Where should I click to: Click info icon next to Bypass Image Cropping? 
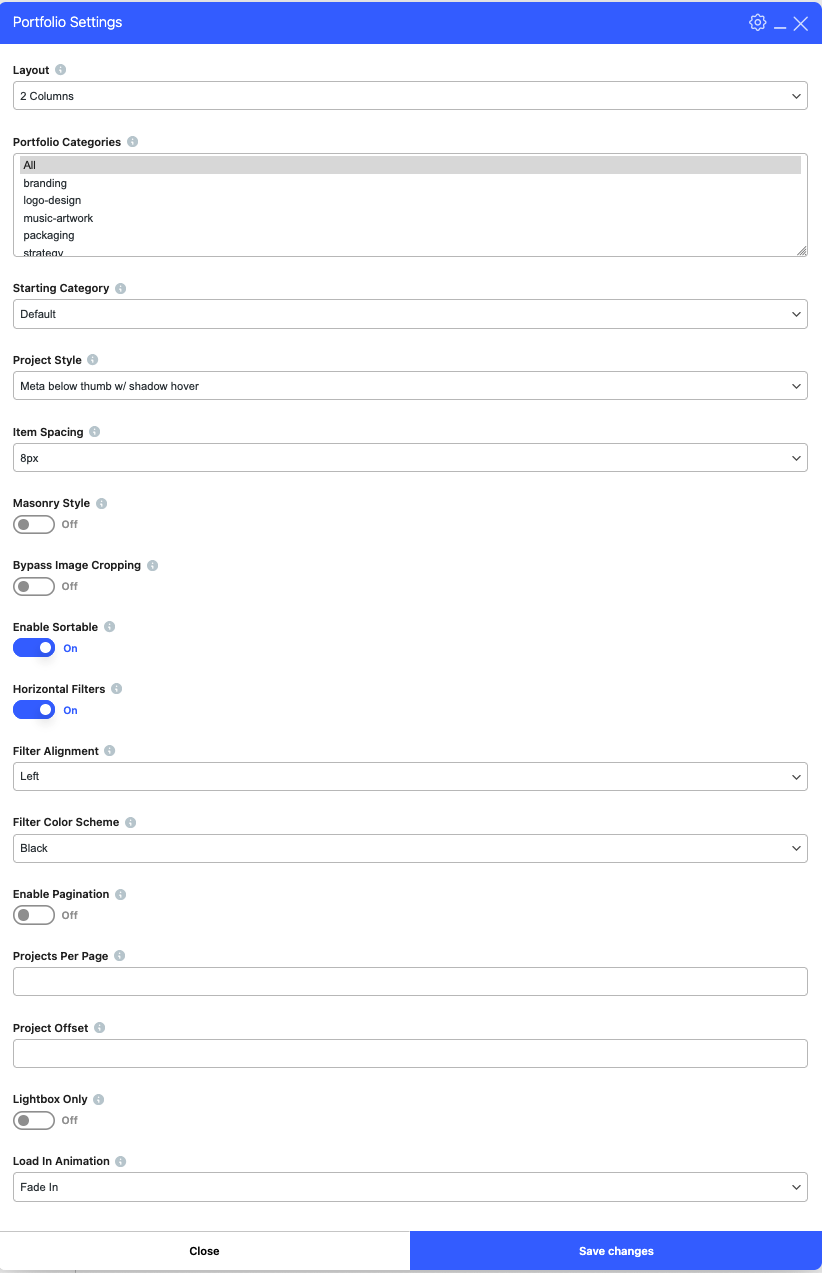click(153, 566)
